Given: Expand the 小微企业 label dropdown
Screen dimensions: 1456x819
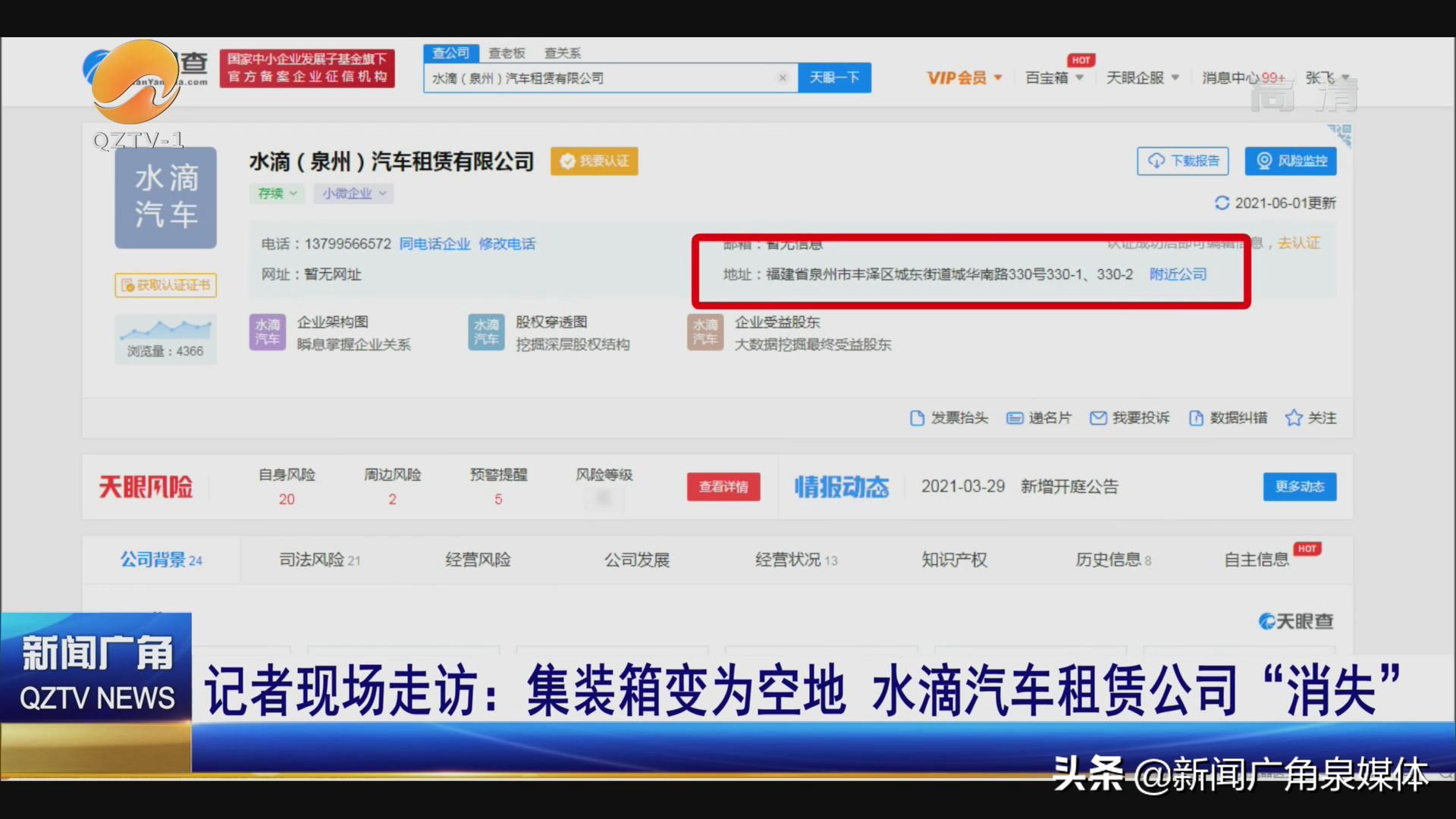Looking at the screenshot, I should [353, 193].
